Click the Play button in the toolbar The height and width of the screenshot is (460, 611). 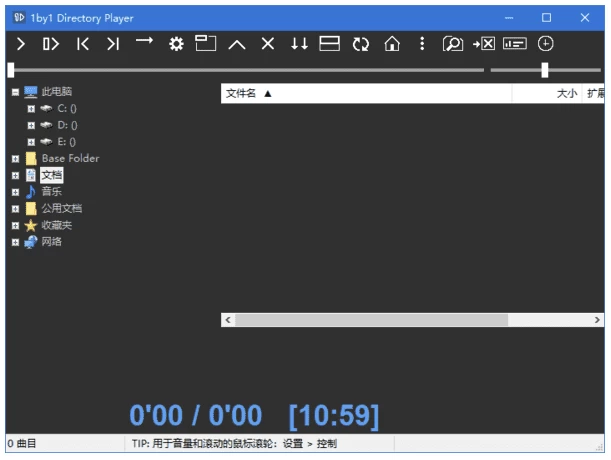tap(21, 44)
